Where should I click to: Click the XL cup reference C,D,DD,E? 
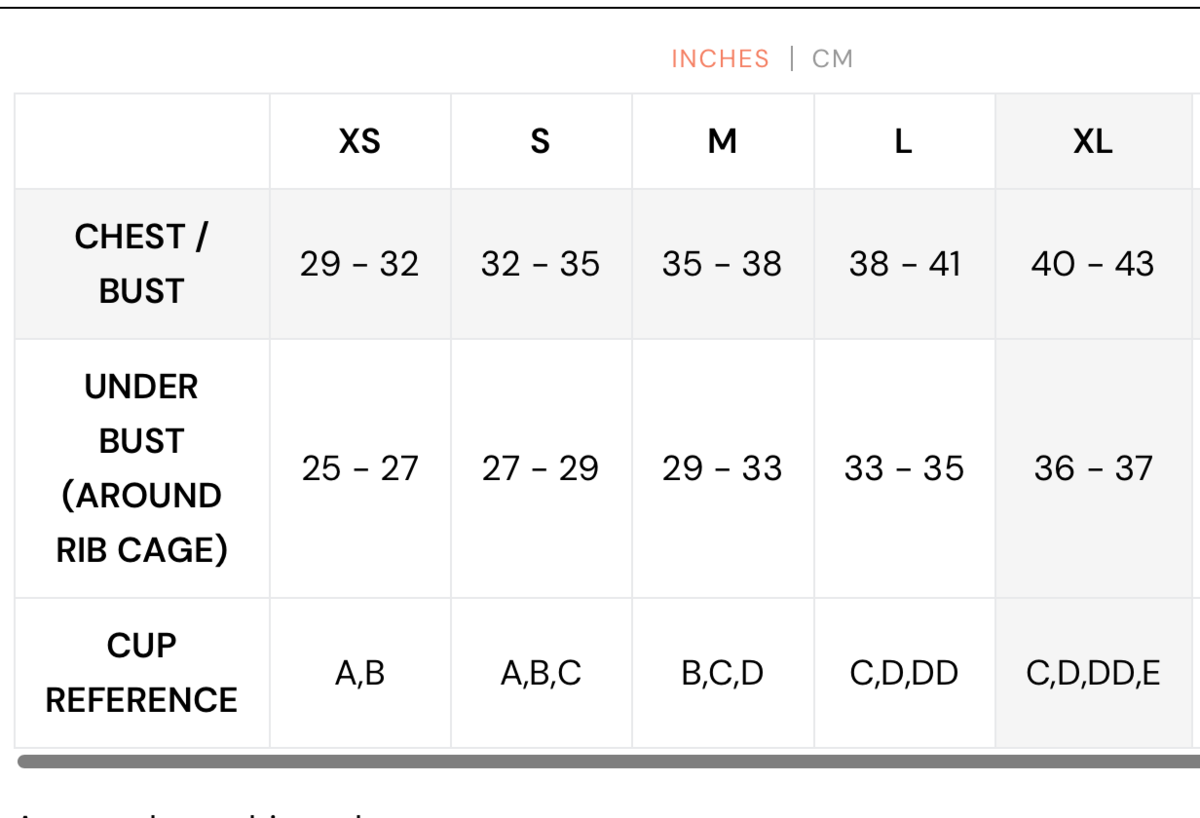(1093, 673)
